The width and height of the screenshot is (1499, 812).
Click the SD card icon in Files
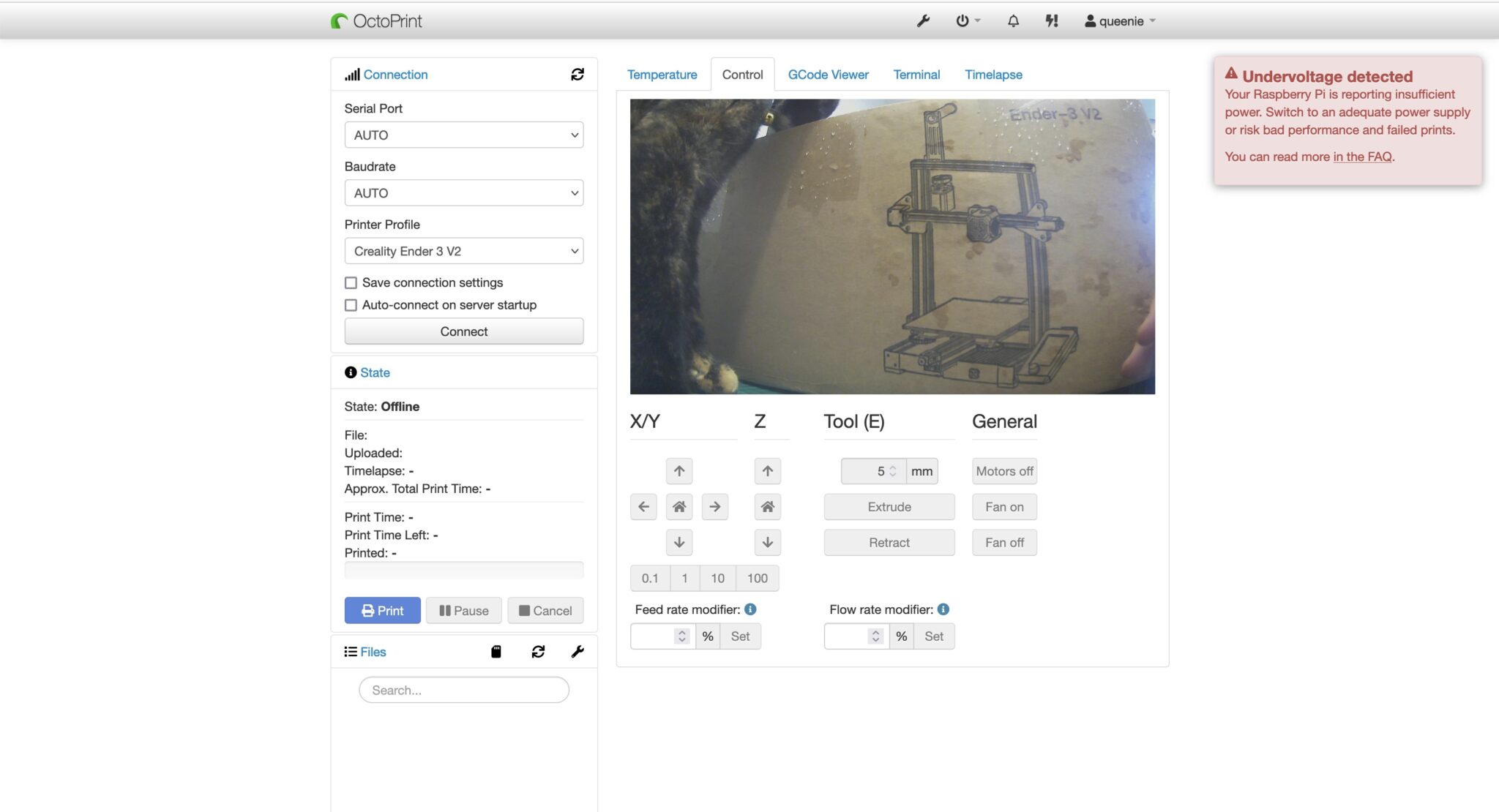[496, 652]
